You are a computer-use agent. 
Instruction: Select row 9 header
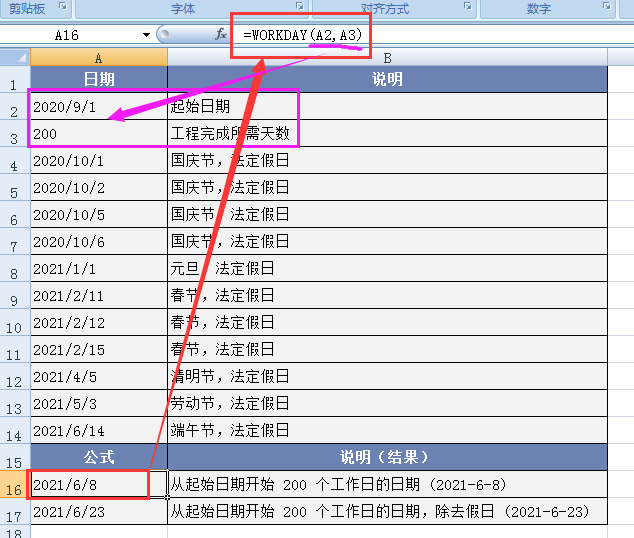point(15,296)
